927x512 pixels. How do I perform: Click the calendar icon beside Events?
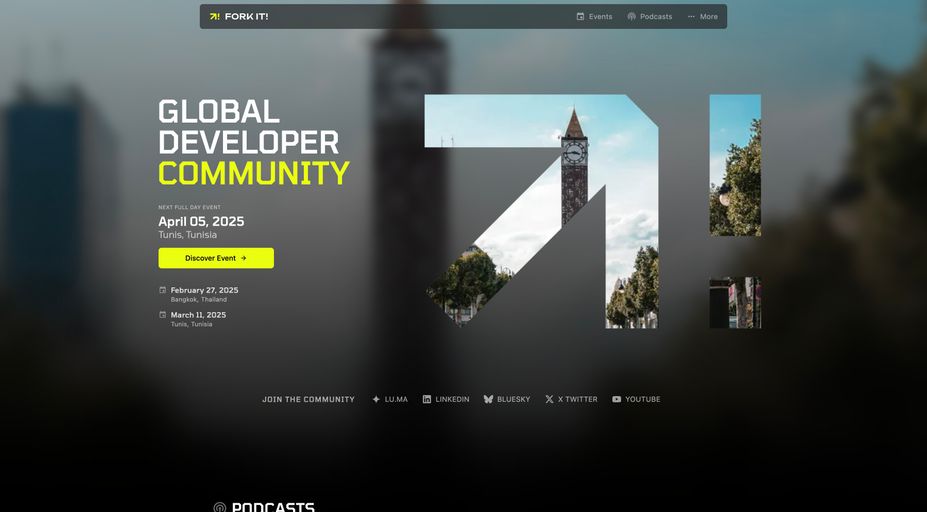(x=580, y=17)
